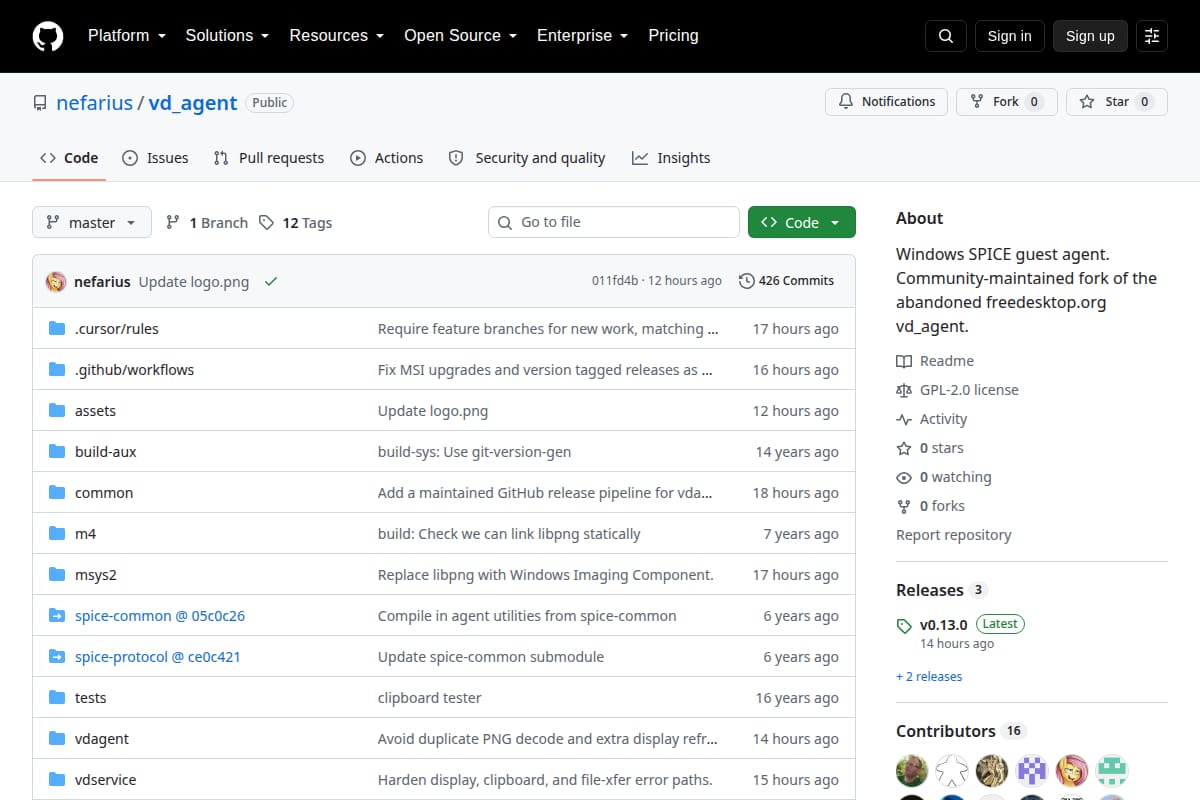Select the Code tab
The width and height of the screenshot is (1200, 800).
69,157
